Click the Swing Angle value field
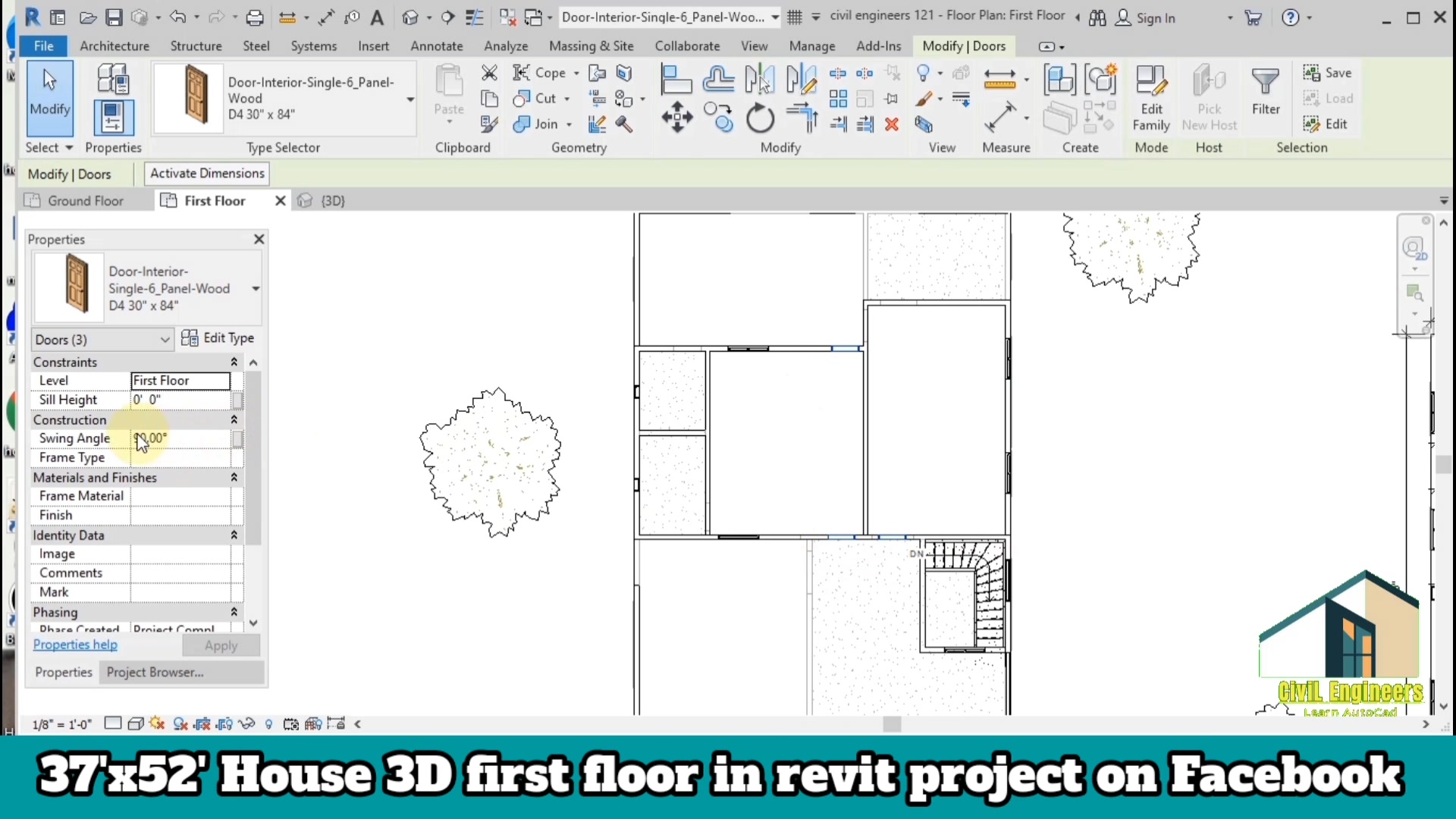The image size is (1456, 819). click(180, 438)
